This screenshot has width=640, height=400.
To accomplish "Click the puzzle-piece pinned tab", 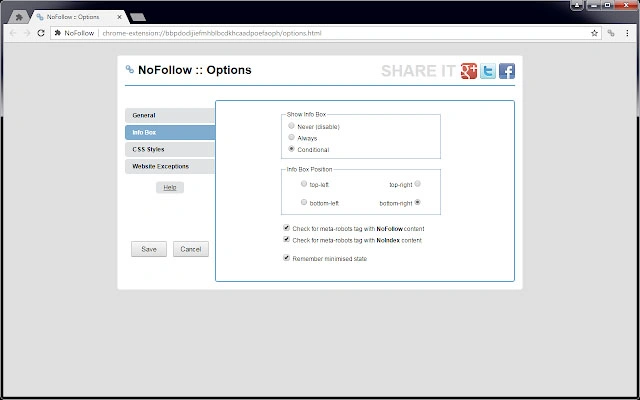I will 19,17.
